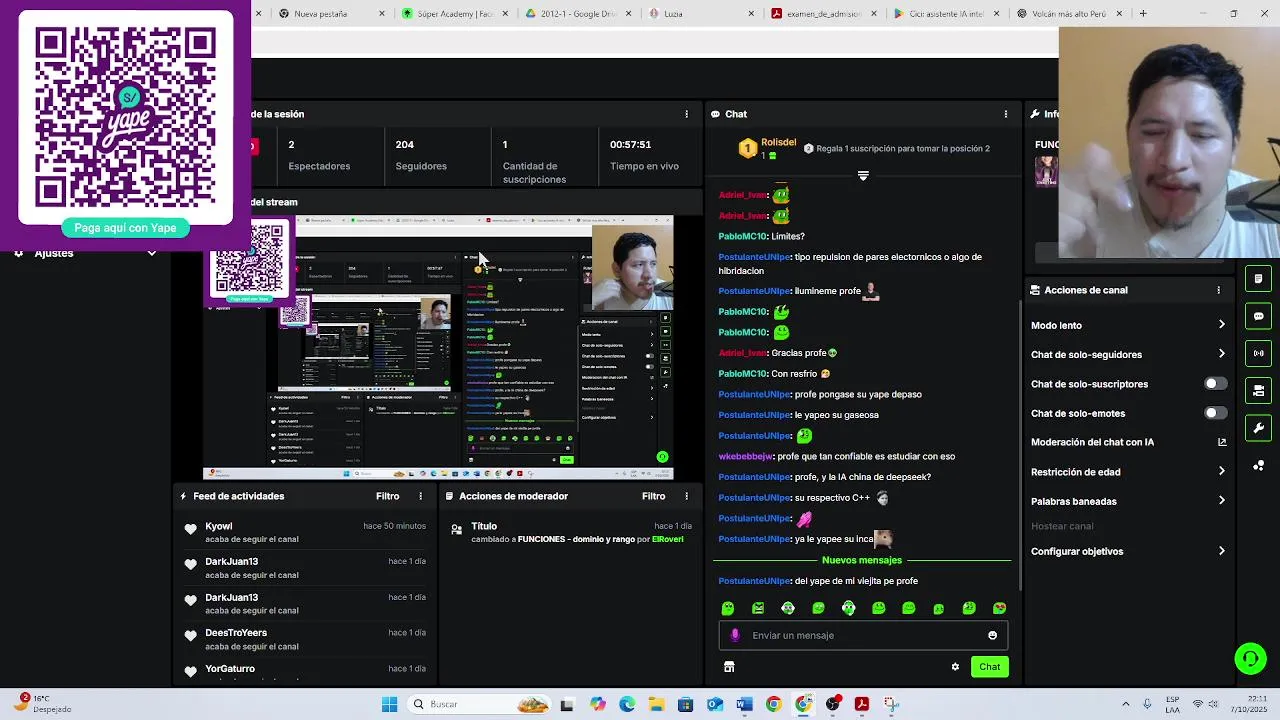Click the Enviar un mensaje input field

point(863,635)
